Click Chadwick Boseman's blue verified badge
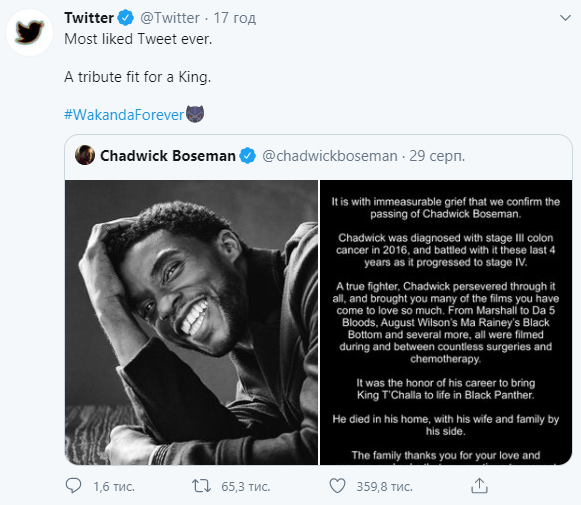This screenshot has height=505, width=581. [248, 156]
